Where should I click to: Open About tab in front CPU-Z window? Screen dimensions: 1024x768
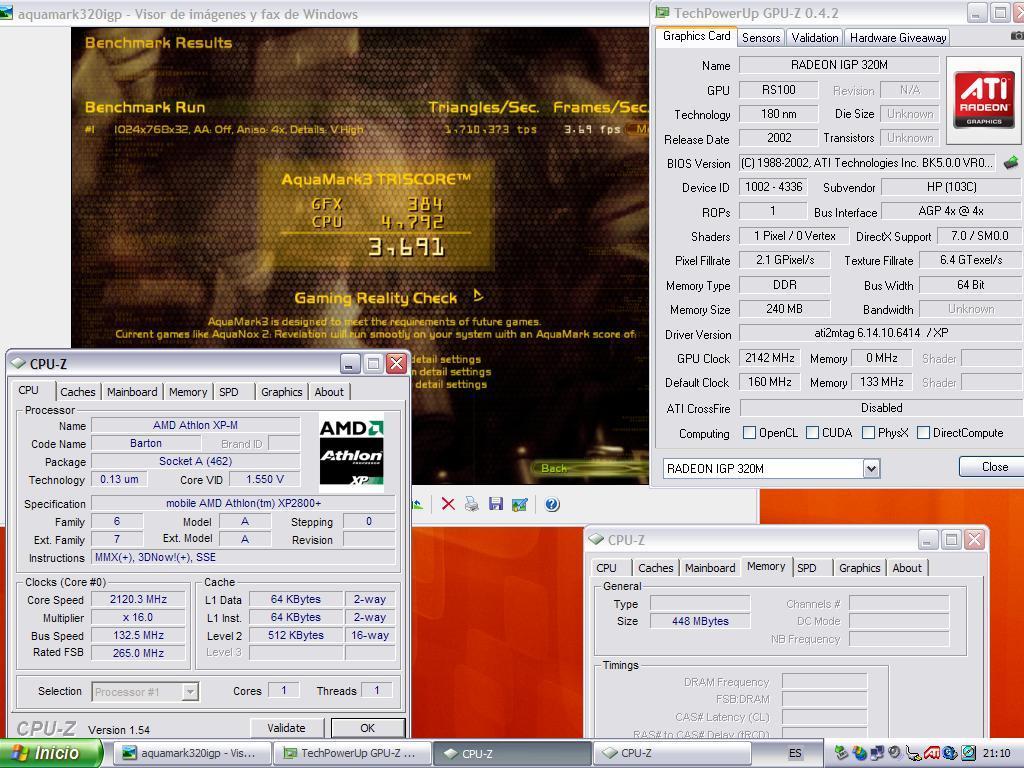(328, 392)
